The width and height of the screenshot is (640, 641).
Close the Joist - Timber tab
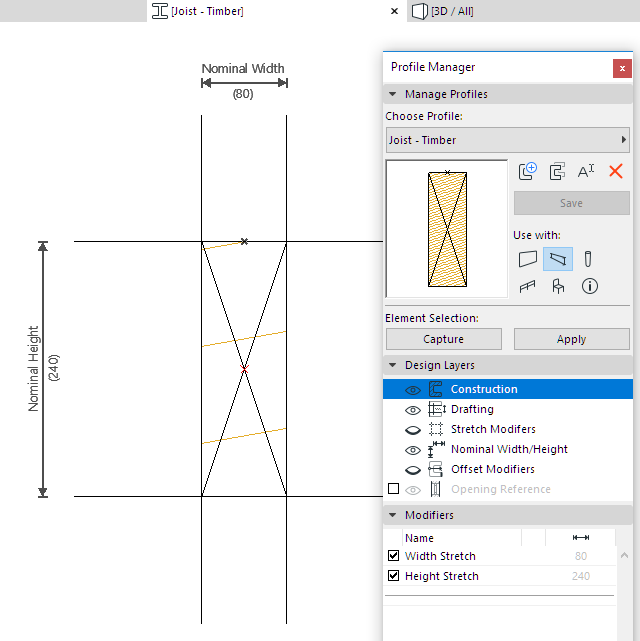[x=394, y=11]
